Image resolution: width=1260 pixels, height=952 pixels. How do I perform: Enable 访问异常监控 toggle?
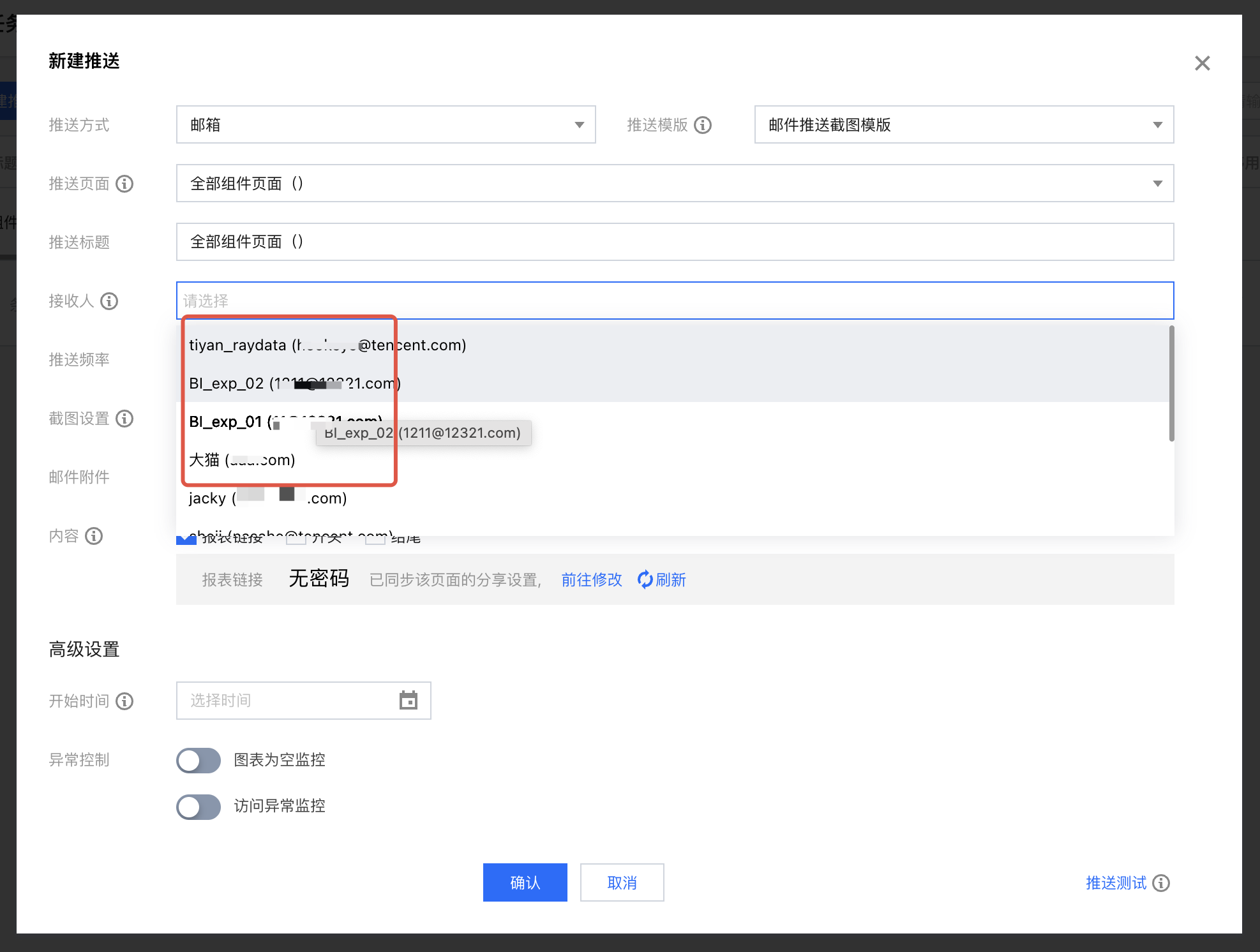(x=199, y=807)
